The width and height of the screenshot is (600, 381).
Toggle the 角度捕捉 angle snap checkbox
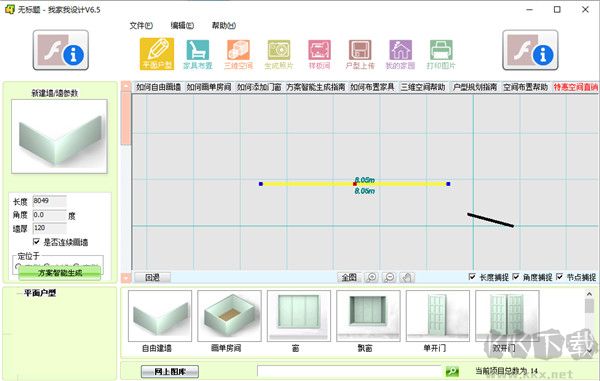point(516,277)
